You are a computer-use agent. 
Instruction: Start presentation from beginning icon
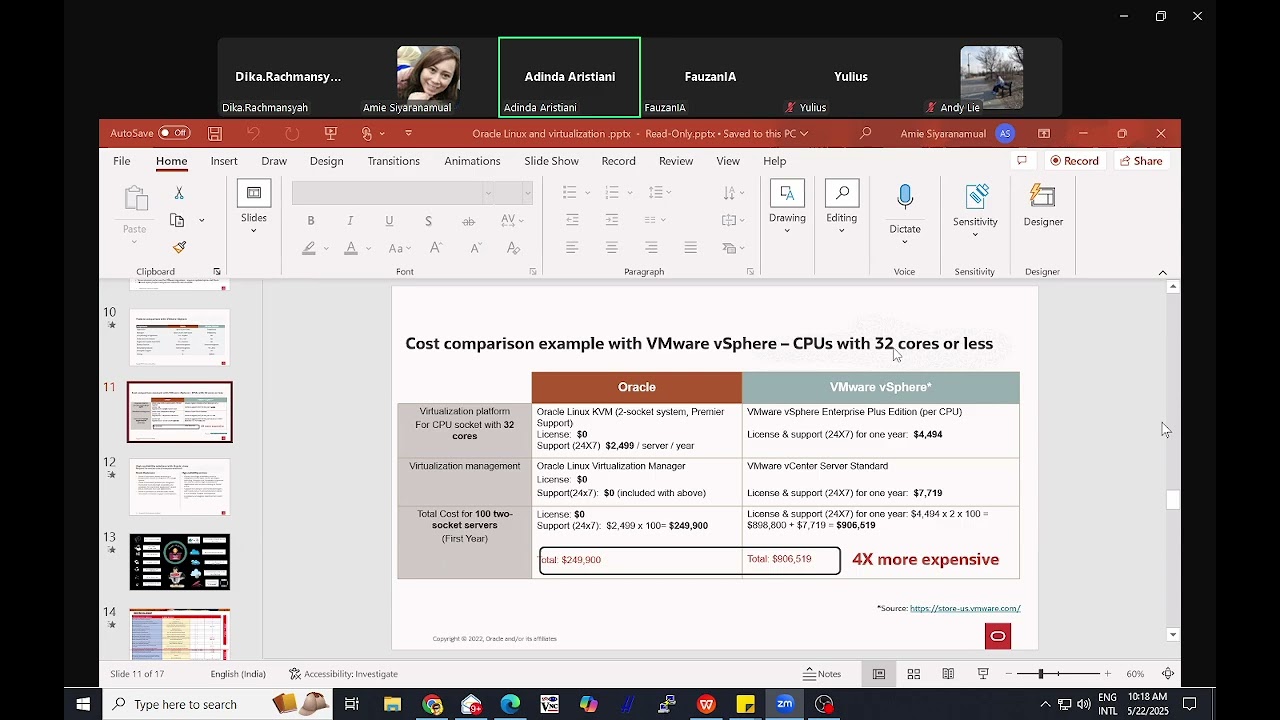(331, 133)
